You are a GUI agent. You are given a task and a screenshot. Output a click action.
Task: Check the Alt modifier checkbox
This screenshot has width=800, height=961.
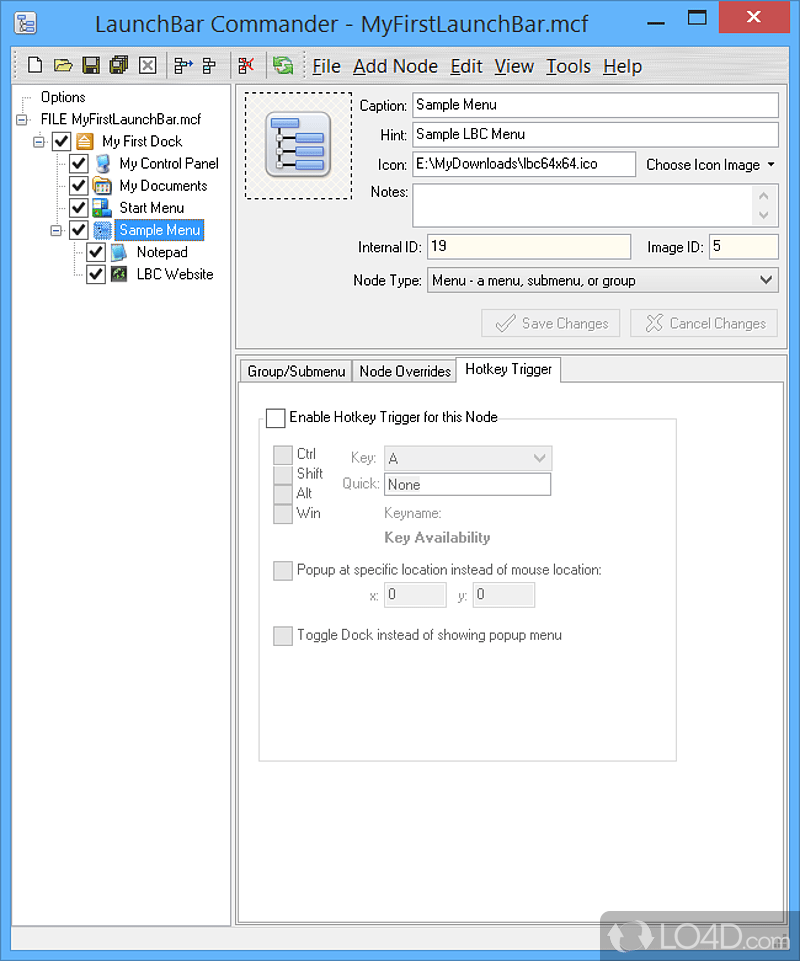pyautogui.click(x=283, y=494)
